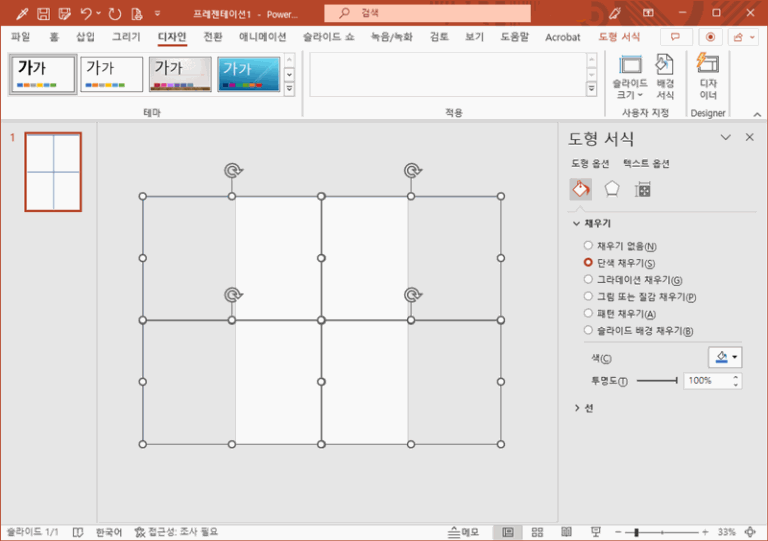Switch to the 그리기 tab
The height and width of the screenshot is (541, 768).
pos(126,37)
